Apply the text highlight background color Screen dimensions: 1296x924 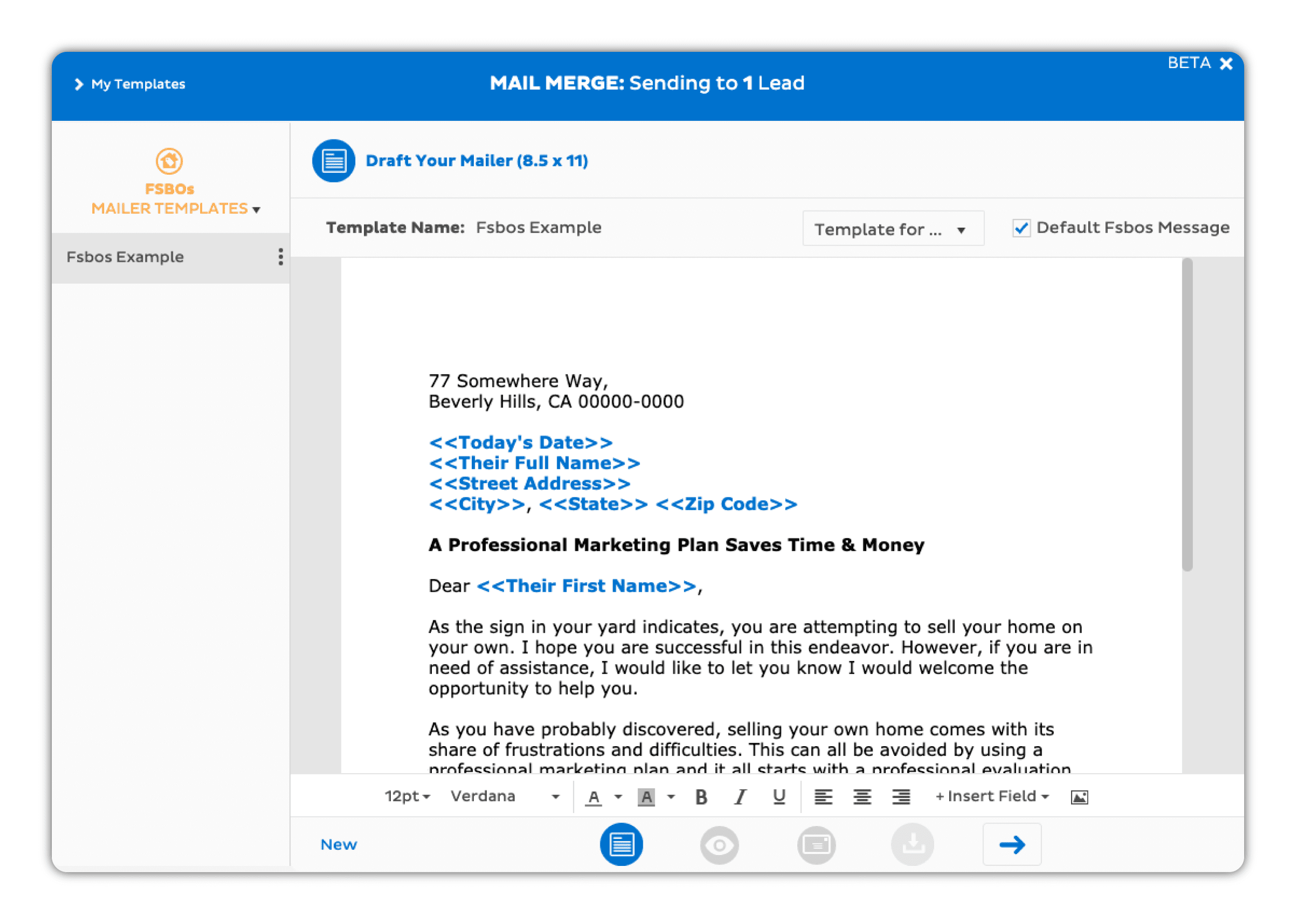646,797
